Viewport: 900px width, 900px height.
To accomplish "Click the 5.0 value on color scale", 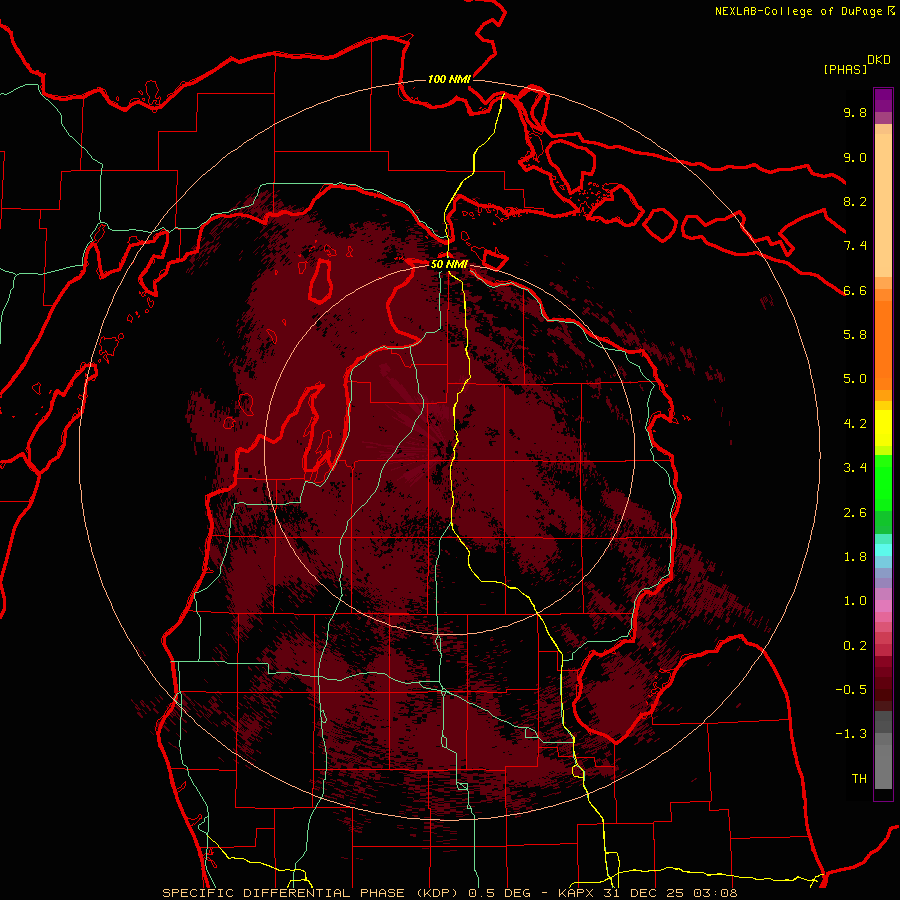I will tap(855, 379).
